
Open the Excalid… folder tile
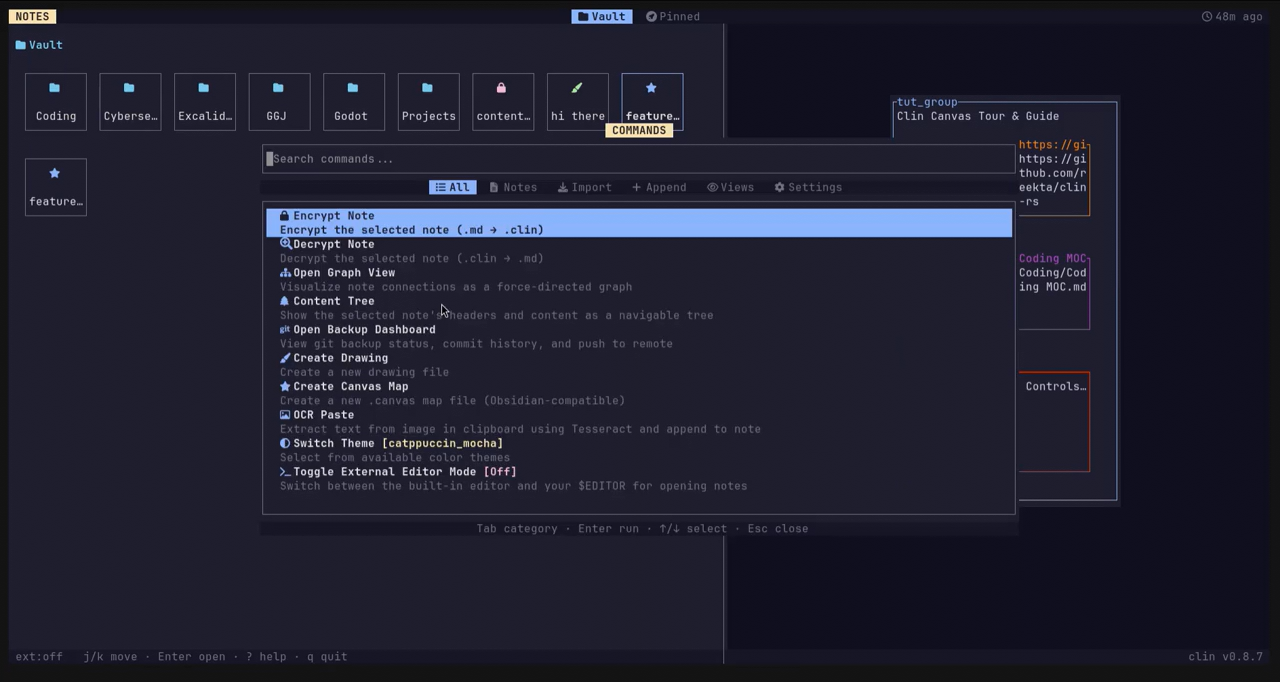pos(205,101)
